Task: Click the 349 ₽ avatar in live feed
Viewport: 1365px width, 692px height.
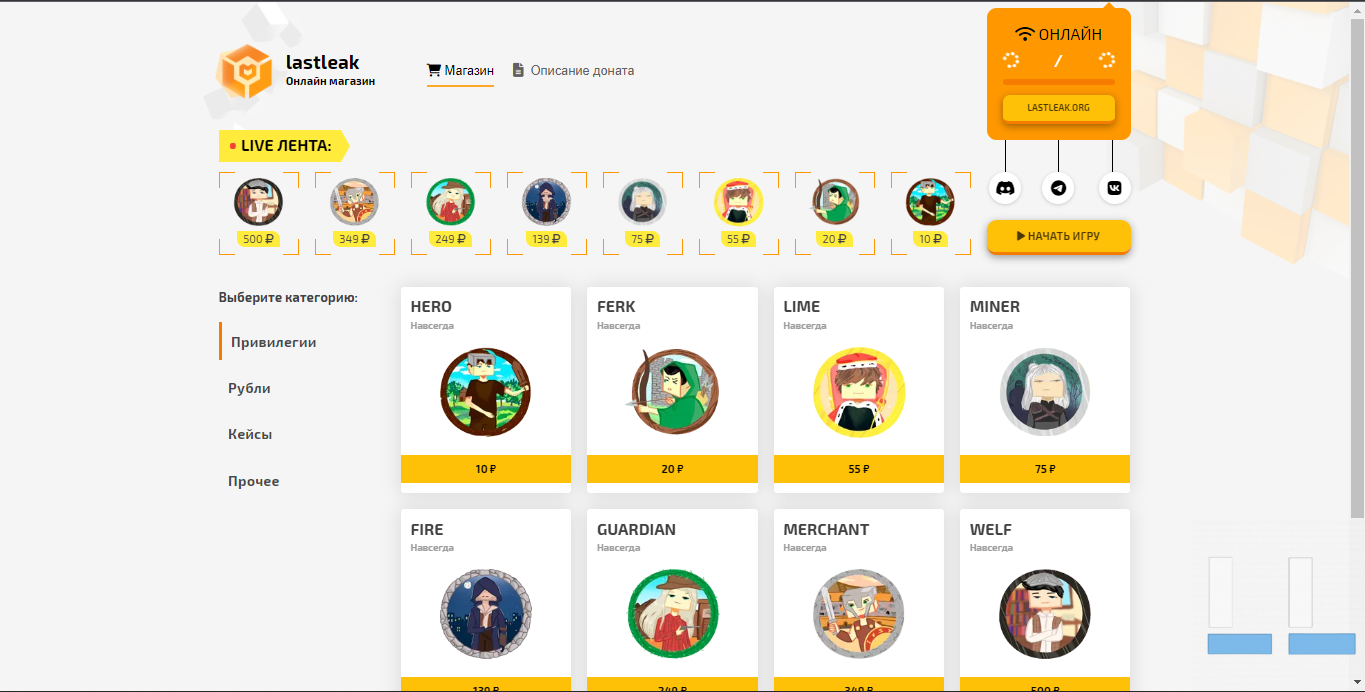Action: [x=355, y=202]
